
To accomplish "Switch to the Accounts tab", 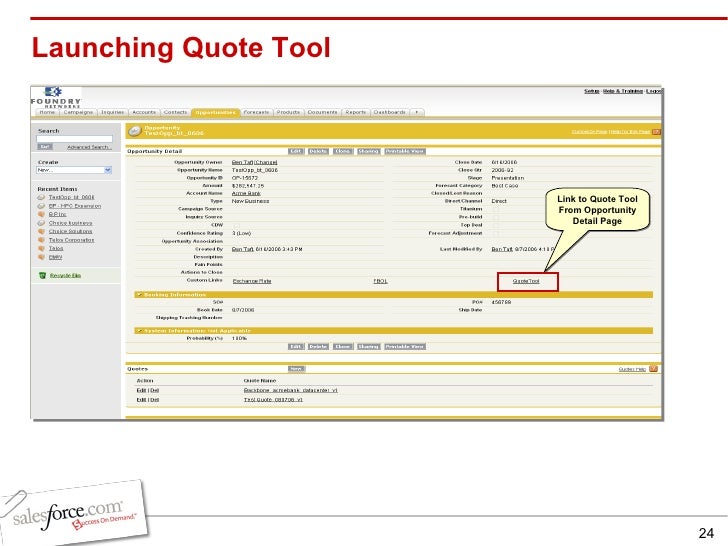I will [144, 112].
